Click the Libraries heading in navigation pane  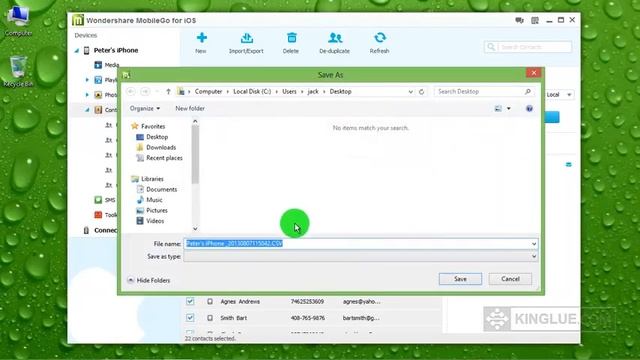[x=147, y=179]
